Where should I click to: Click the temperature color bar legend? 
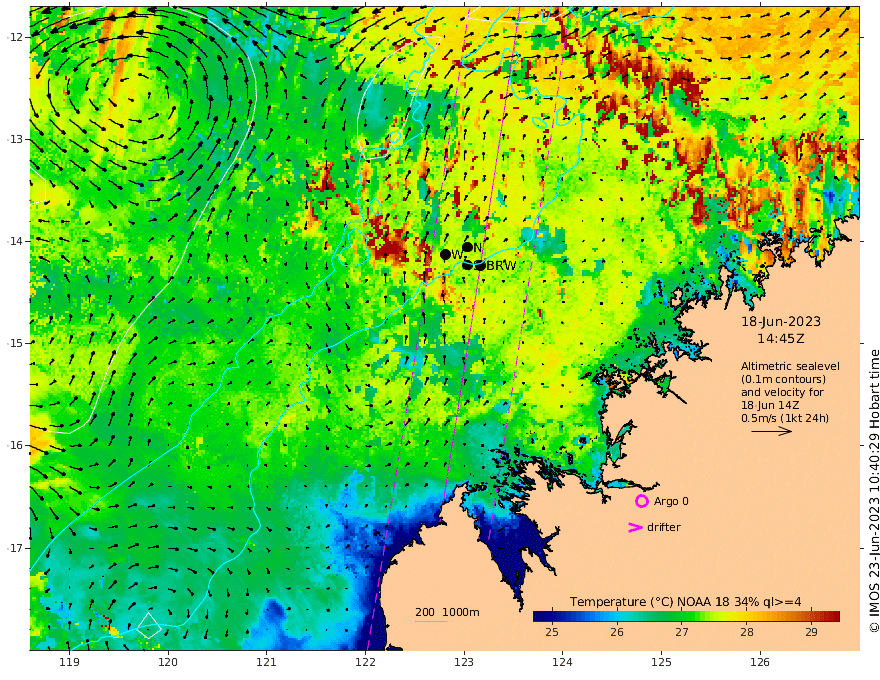tap(686, 616)
